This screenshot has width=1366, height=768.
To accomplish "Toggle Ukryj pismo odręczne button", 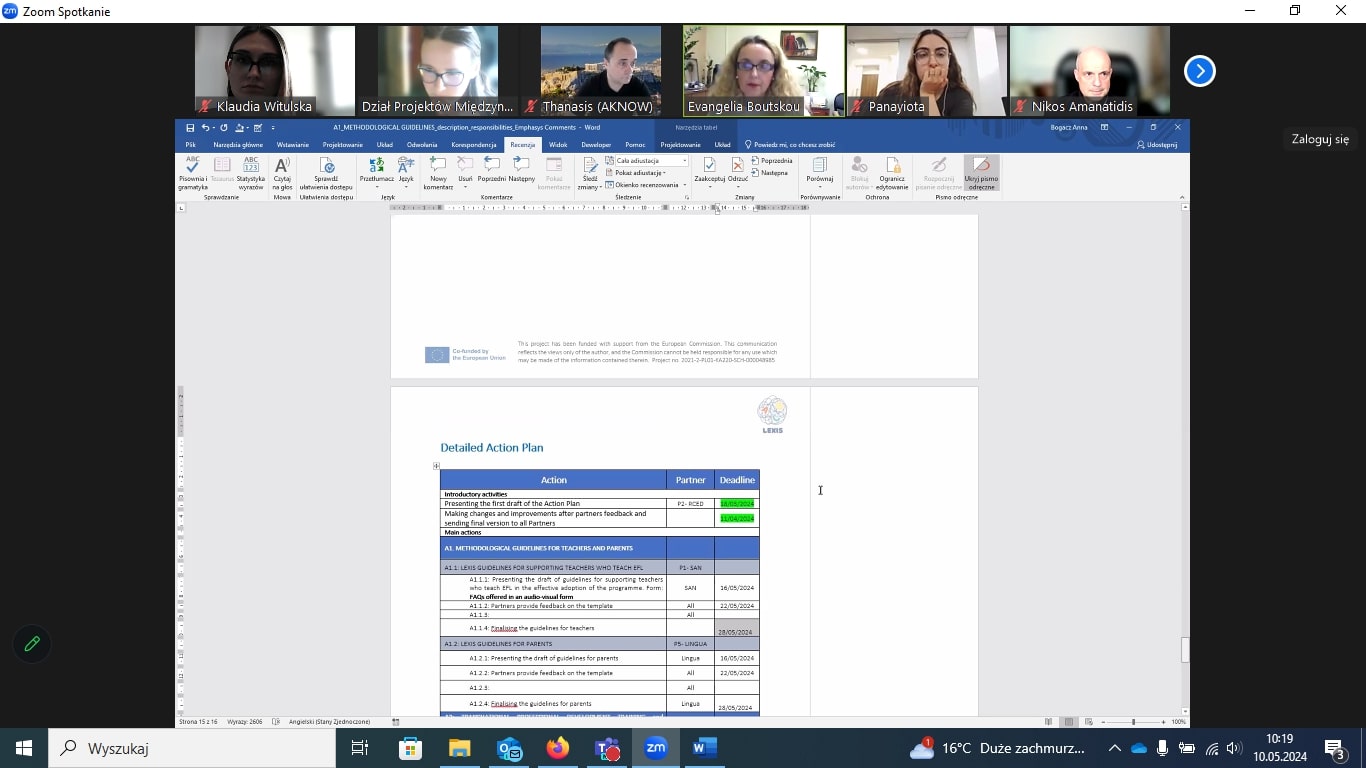I will (x=981, y=173).
